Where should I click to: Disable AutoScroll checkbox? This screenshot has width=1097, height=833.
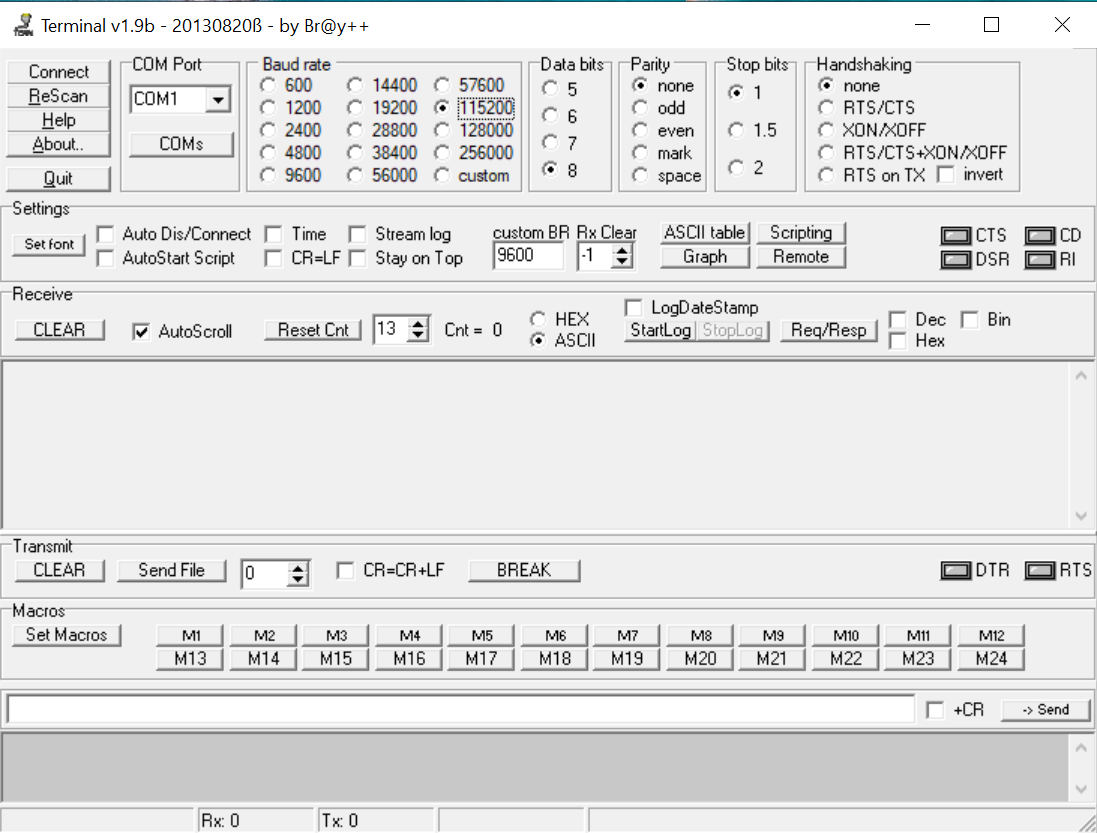(141, 332)
